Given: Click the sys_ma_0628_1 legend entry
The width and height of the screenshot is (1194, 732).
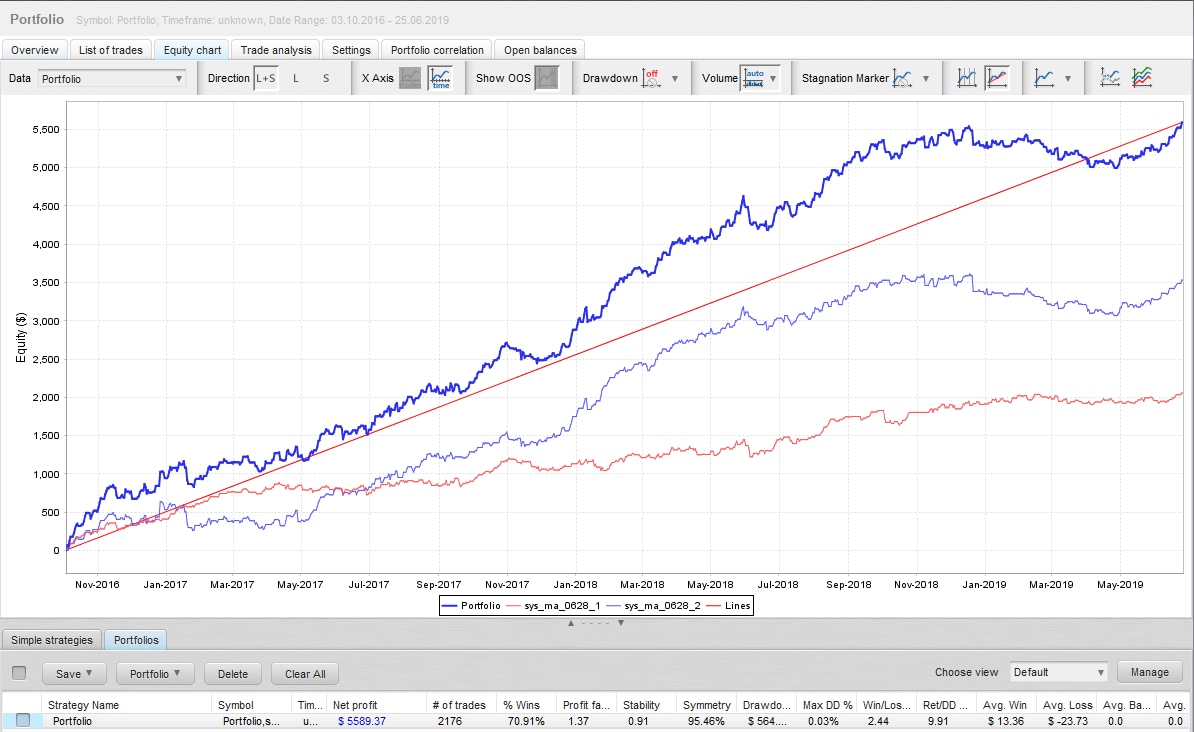Looking at the screenshot, I should click(x=553, y=606).
